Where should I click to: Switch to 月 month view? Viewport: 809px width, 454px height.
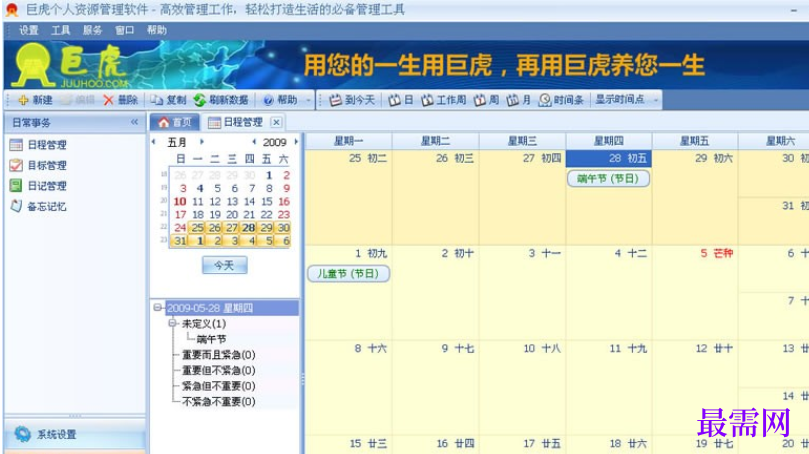[519, 100]
